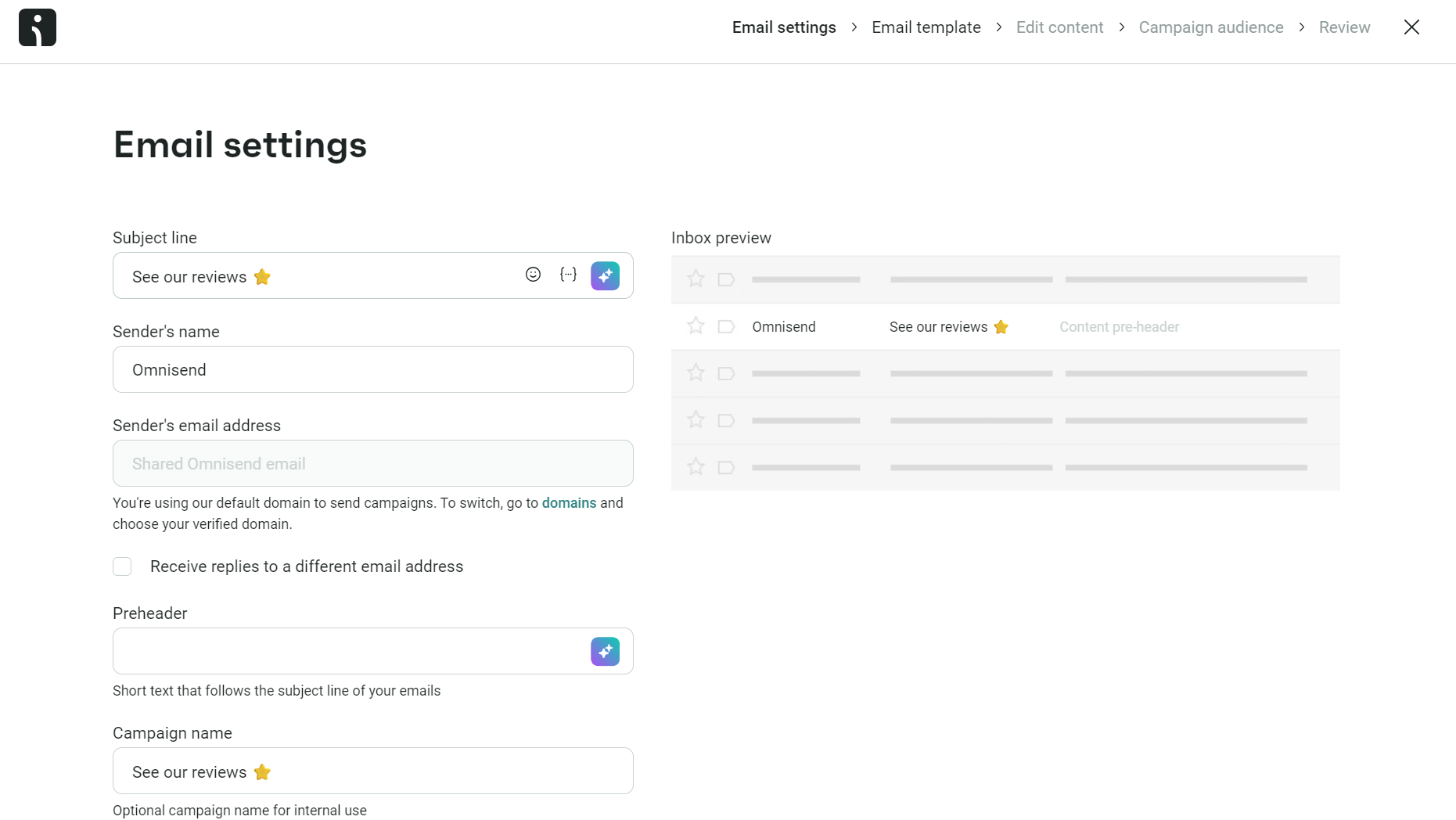
Task: Open the domains link
Action: coord(569,503)
